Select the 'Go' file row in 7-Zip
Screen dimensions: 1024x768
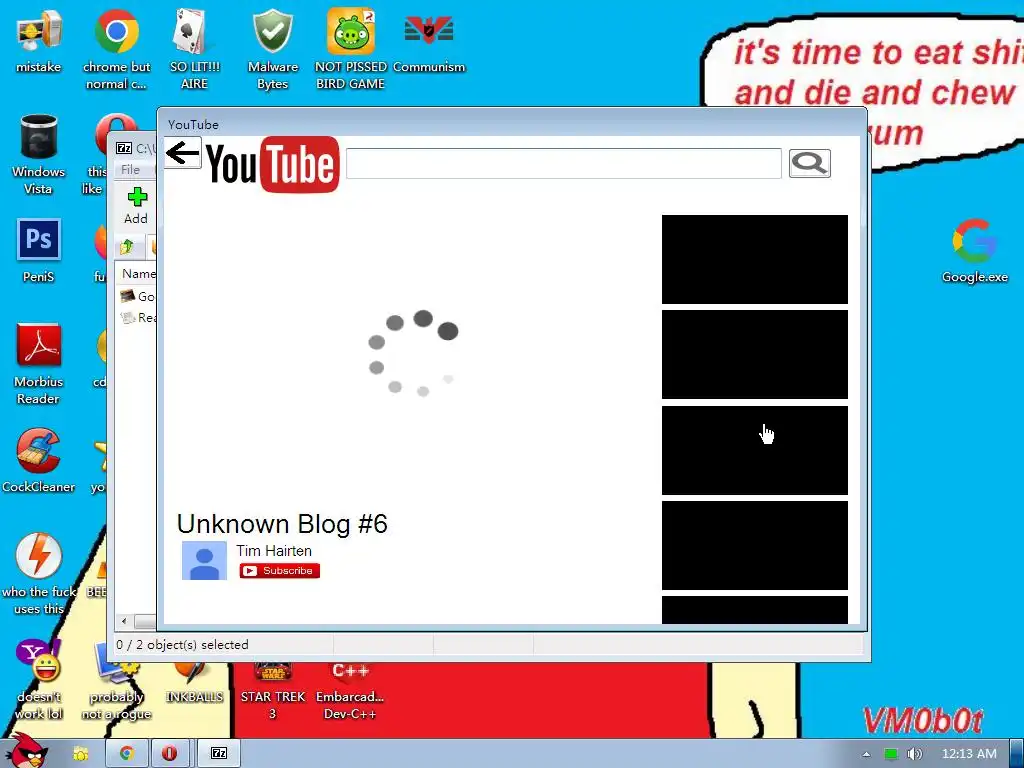tap(138, 296)
